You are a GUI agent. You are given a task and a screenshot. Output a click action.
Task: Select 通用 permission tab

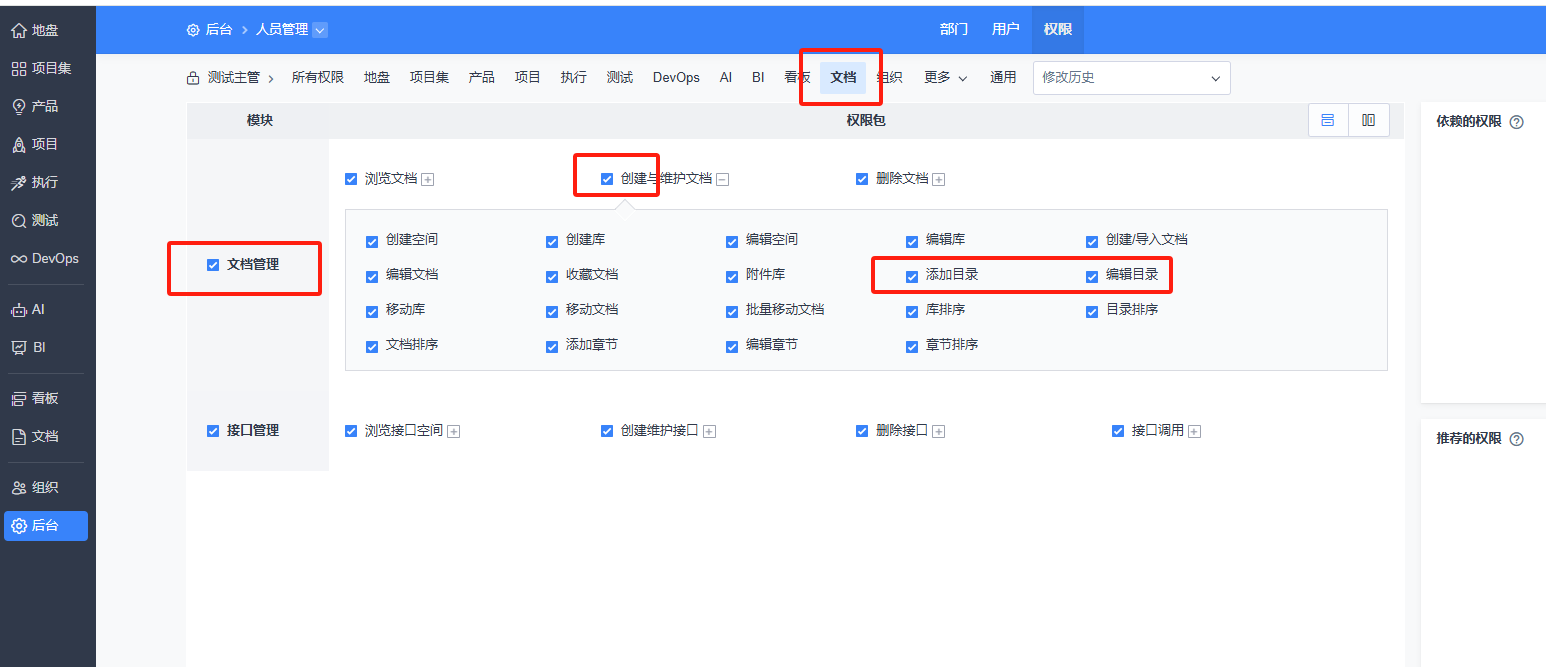1003,78
